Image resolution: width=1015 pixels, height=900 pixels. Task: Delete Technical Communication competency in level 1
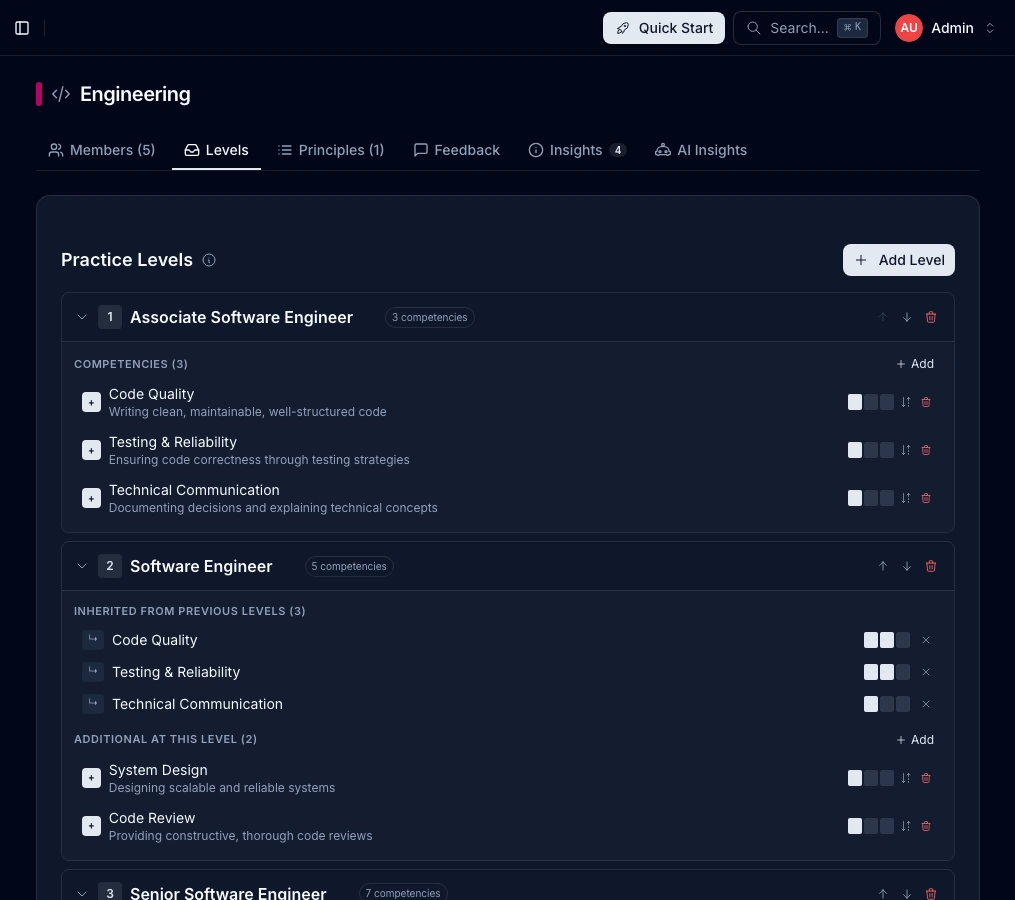click(x=926, y=498)
